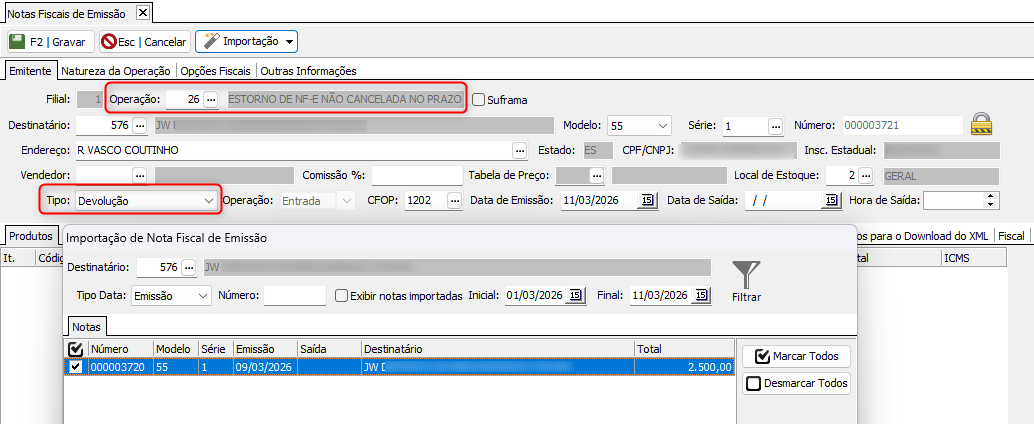The height and width of the screenshot is (424, 1034).
Task: Open calendar picker for Data de Saída
Action: pyautogui.click(x=830, y=200)
